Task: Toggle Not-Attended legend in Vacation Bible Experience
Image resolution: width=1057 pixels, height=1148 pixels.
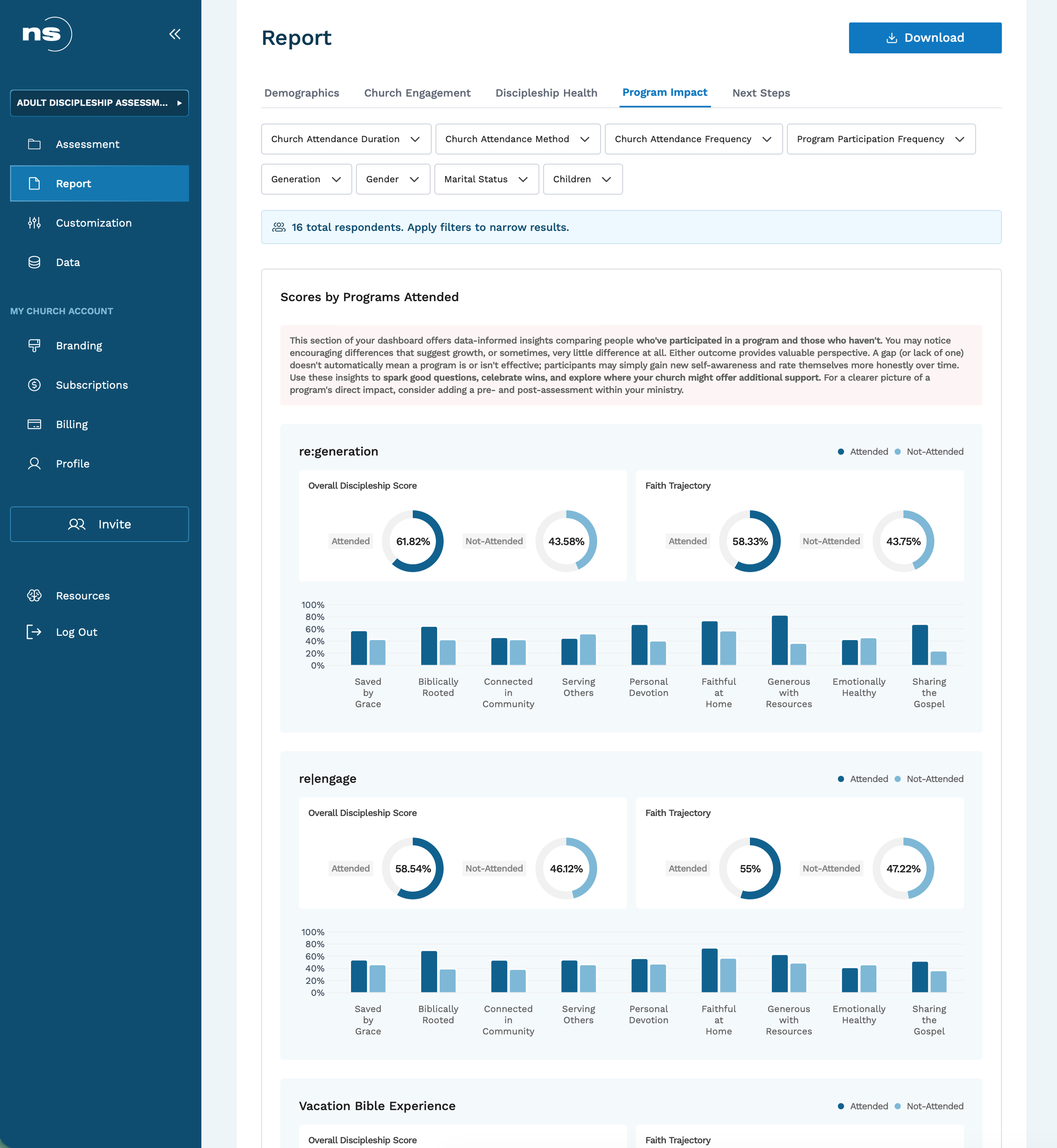Action: tap(929, 1106)
